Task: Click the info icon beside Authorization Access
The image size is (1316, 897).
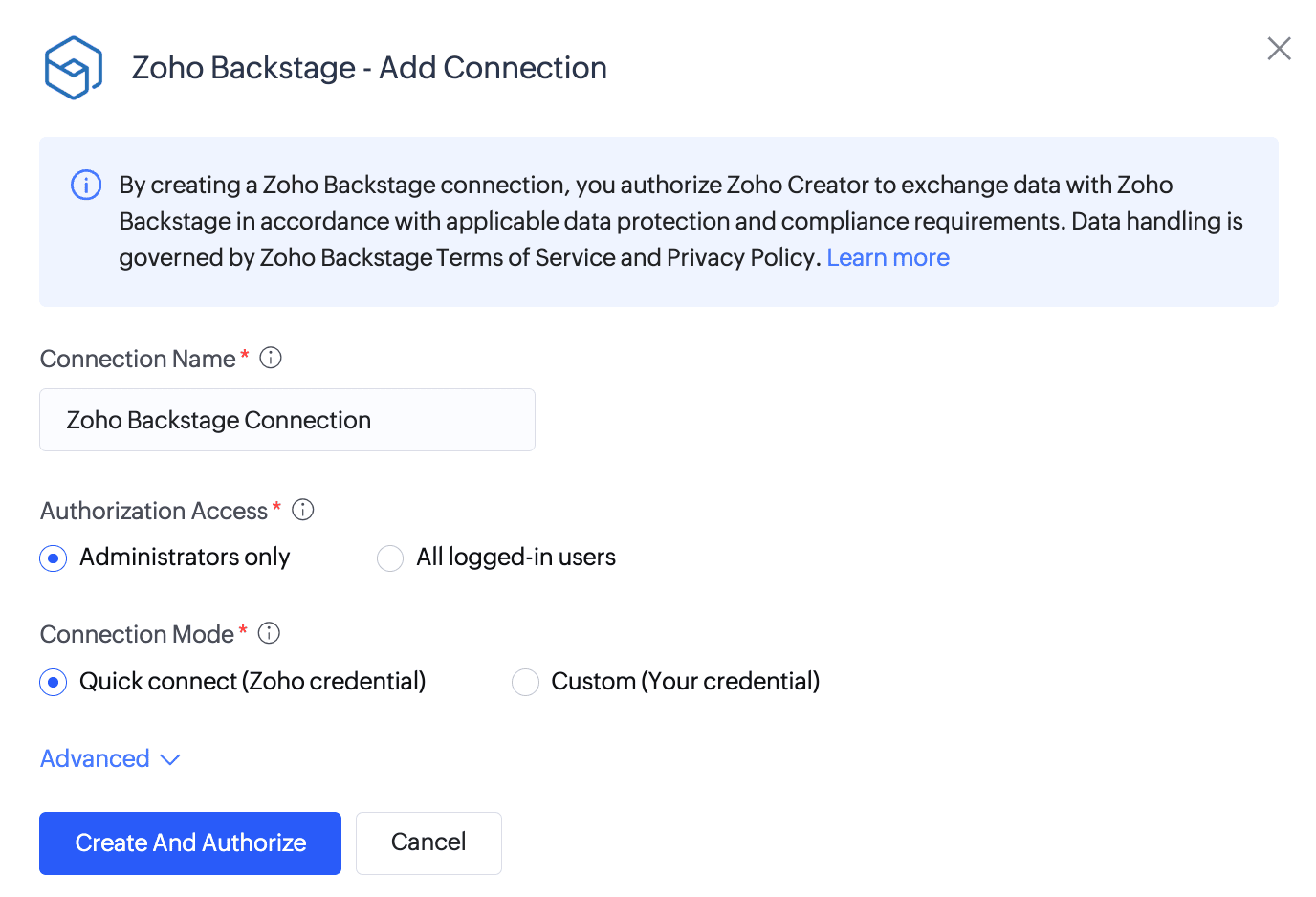Action: coord(303,510)
